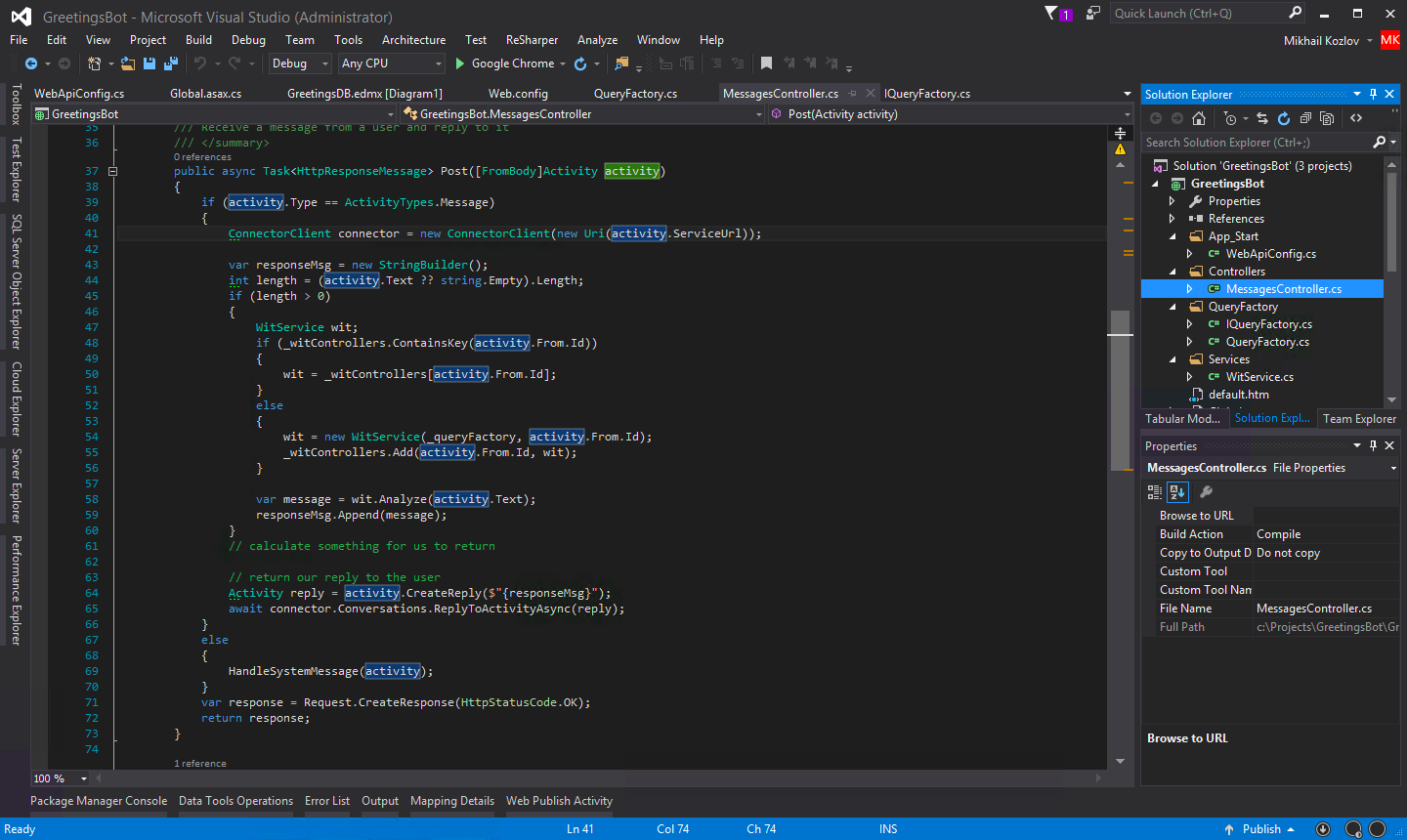Click the Find in Files toolbar icon
1407x840 pixels.
pos(621,63)
